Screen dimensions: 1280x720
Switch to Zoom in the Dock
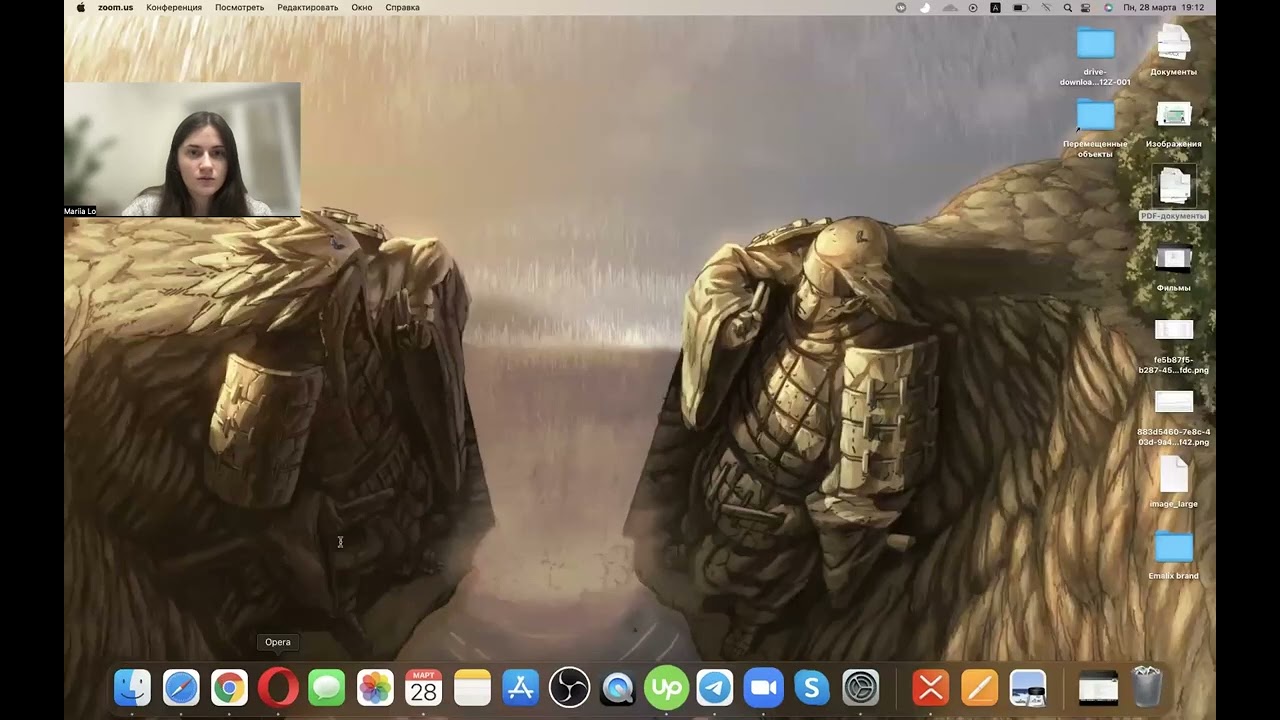(763, 688)
